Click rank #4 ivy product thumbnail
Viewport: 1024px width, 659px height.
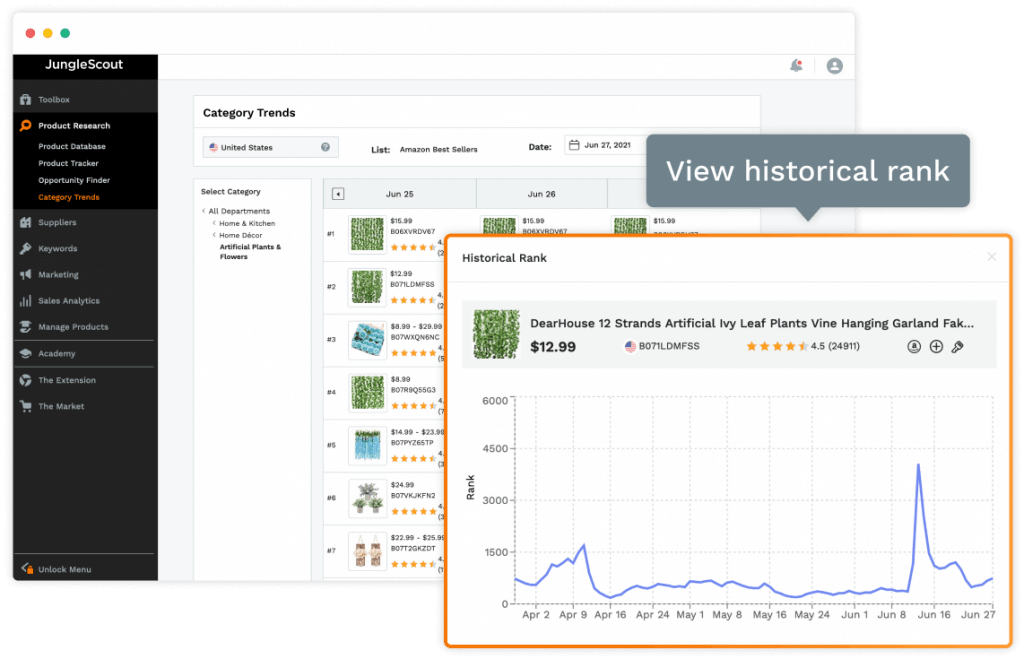(x=367, y=393)
